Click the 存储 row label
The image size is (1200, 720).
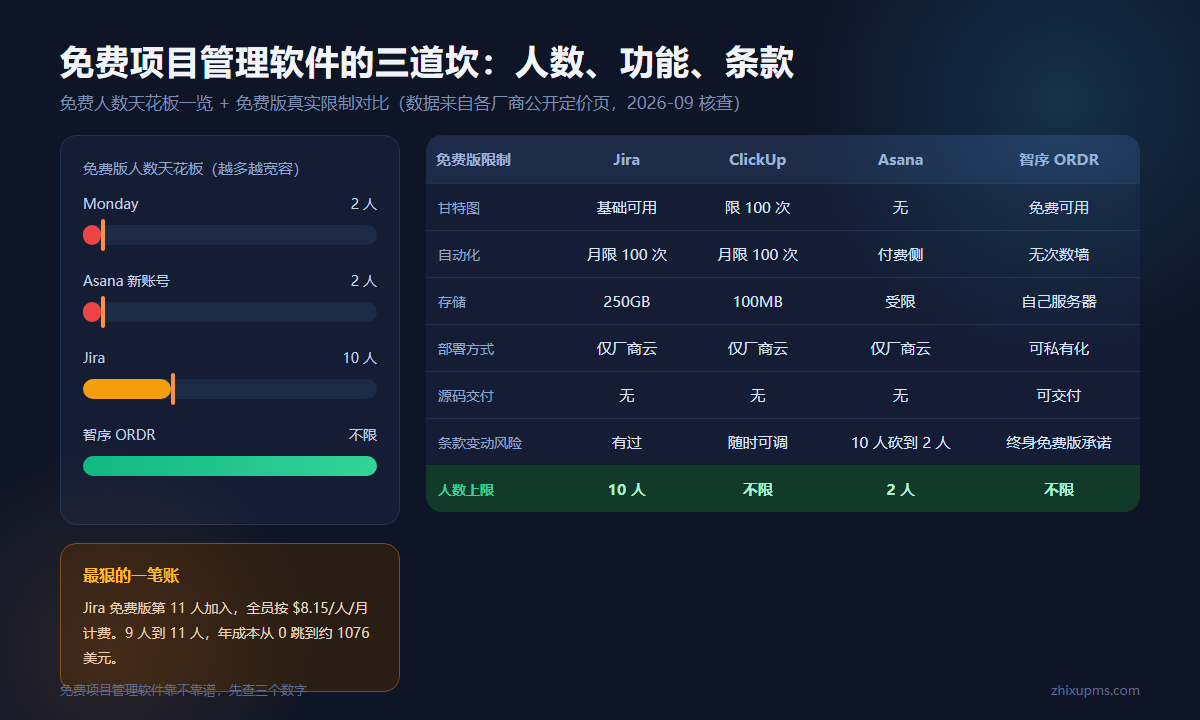point(452,302)
